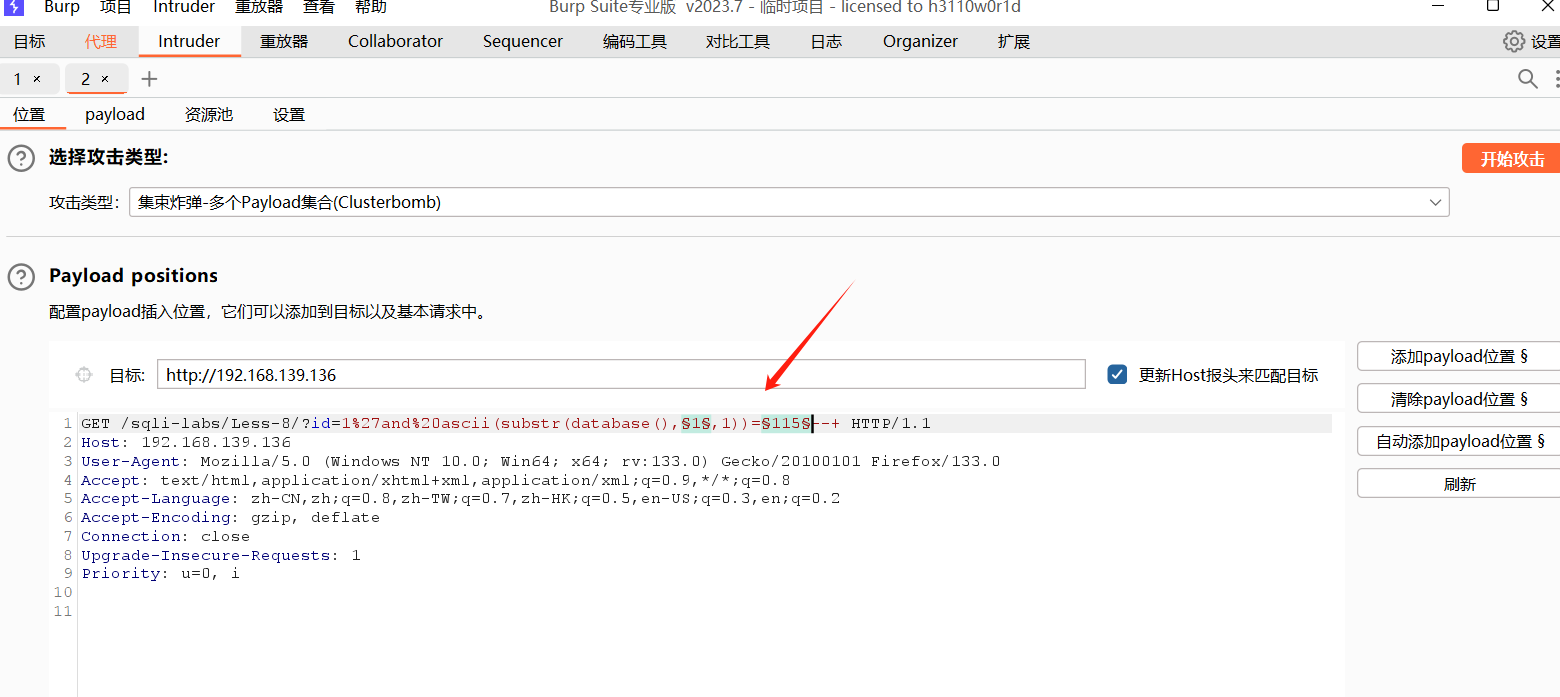Select the Intruder main tab
1560x697 pixels.
click(189, 41)
